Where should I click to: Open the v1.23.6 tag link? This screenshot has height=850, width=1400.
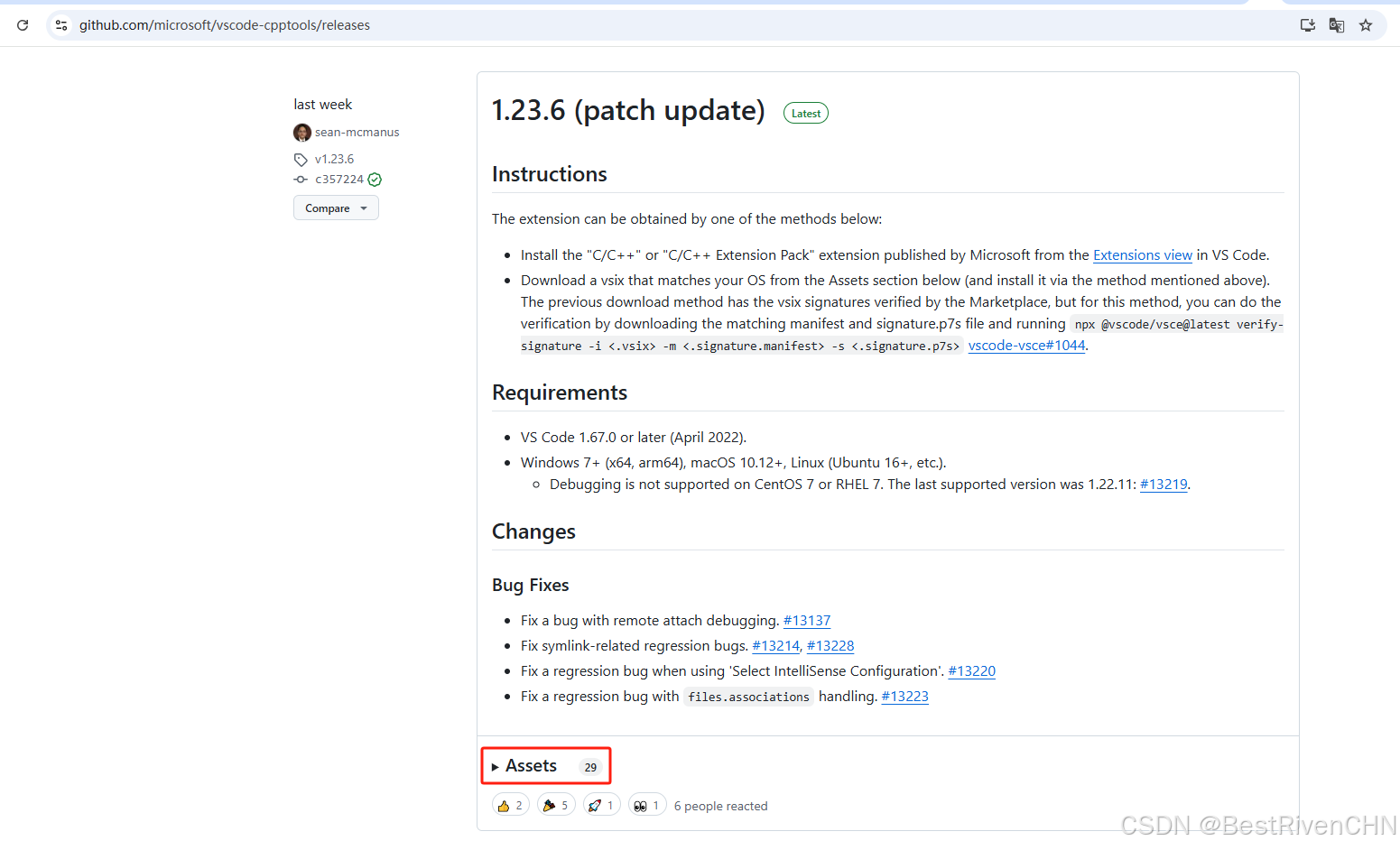coord(334,160)
